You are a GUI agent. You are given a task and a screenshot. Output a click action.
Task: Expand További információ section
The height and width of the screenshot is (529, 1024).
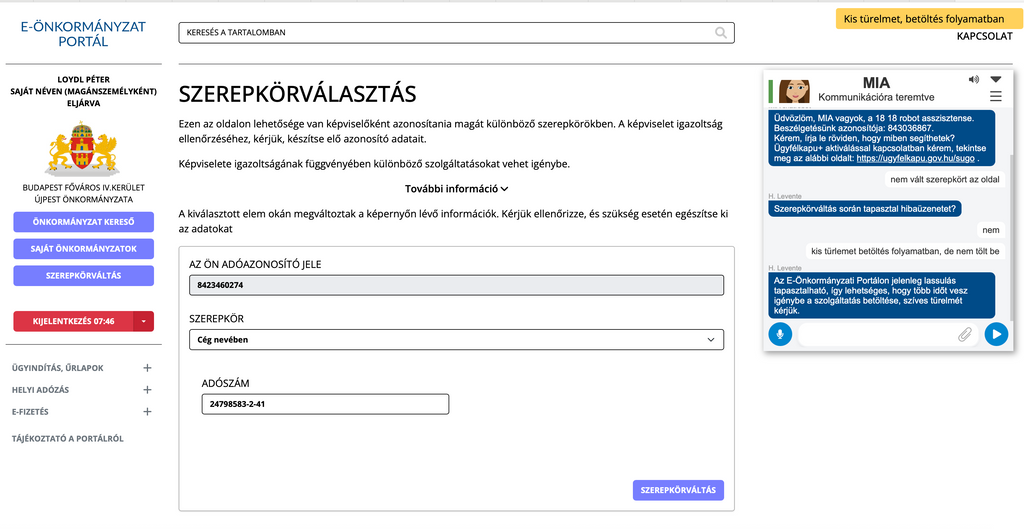click(x=456, y=188)
